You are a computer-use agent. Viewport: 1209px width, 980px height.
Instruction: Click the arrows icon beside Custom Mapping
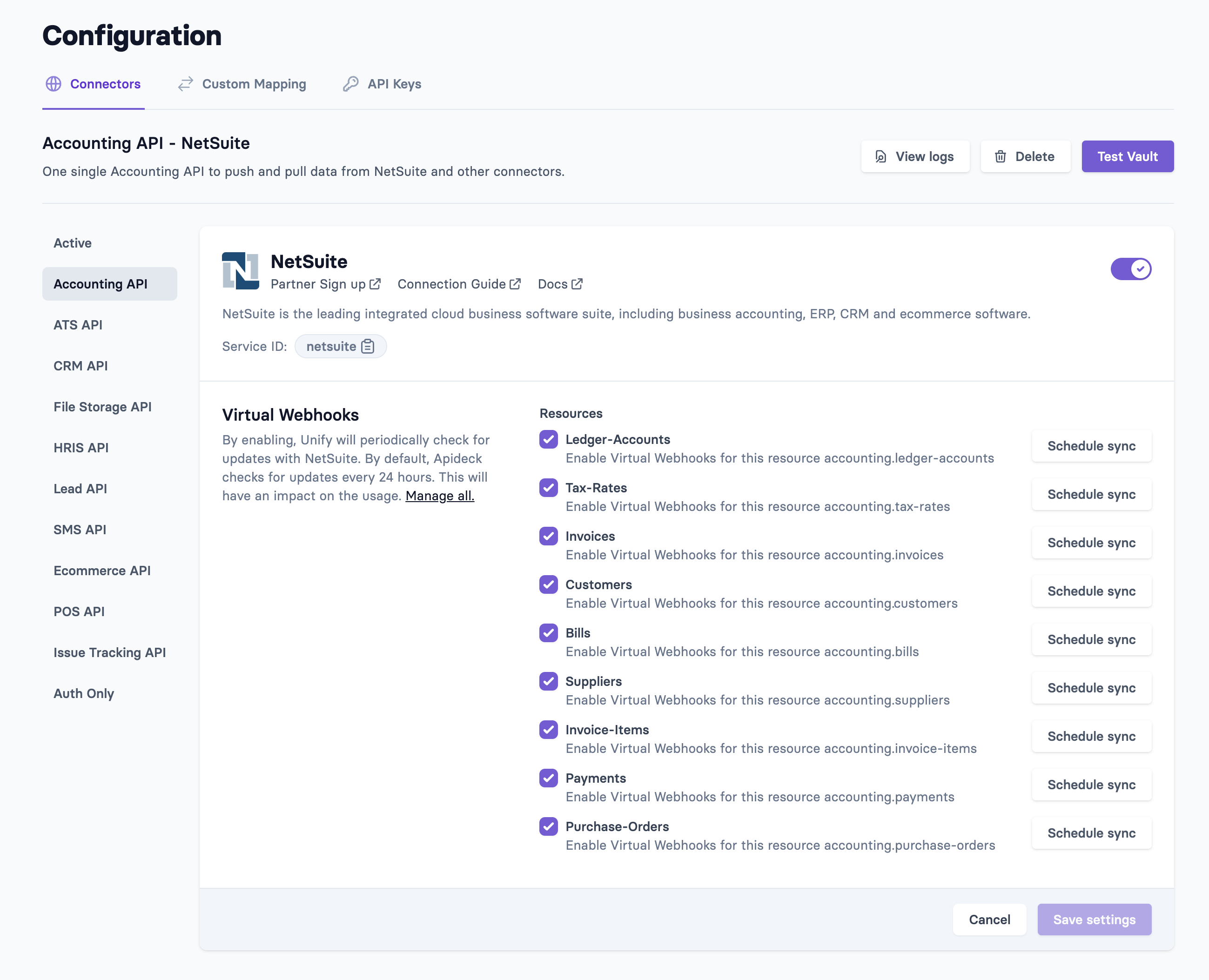(186, 84)
